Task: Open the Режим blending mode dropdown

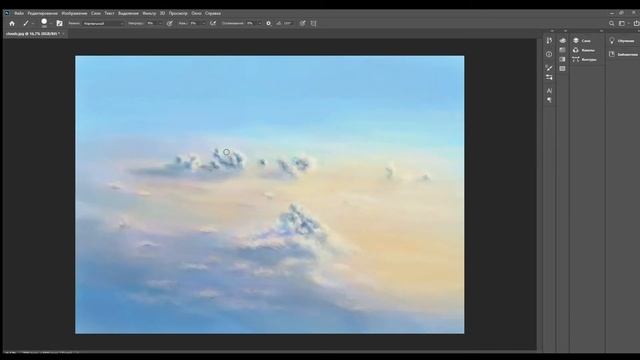Action: pyautogui.click(x=103, y=23)
